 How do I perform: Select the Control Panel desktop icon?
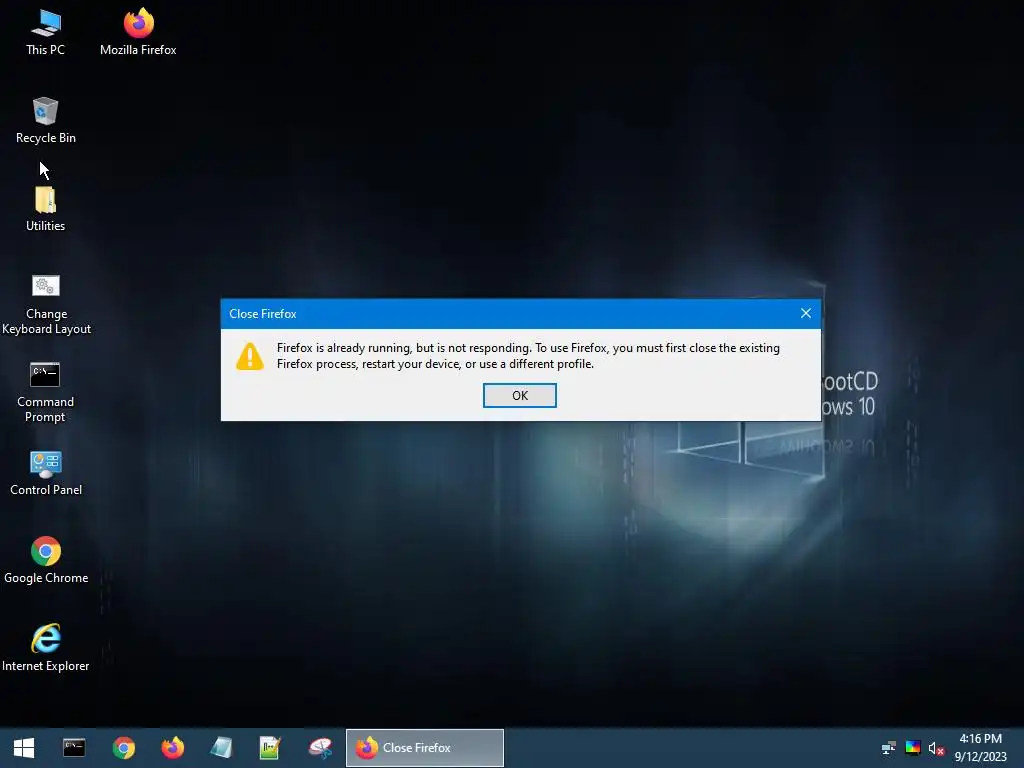(46, 473)
